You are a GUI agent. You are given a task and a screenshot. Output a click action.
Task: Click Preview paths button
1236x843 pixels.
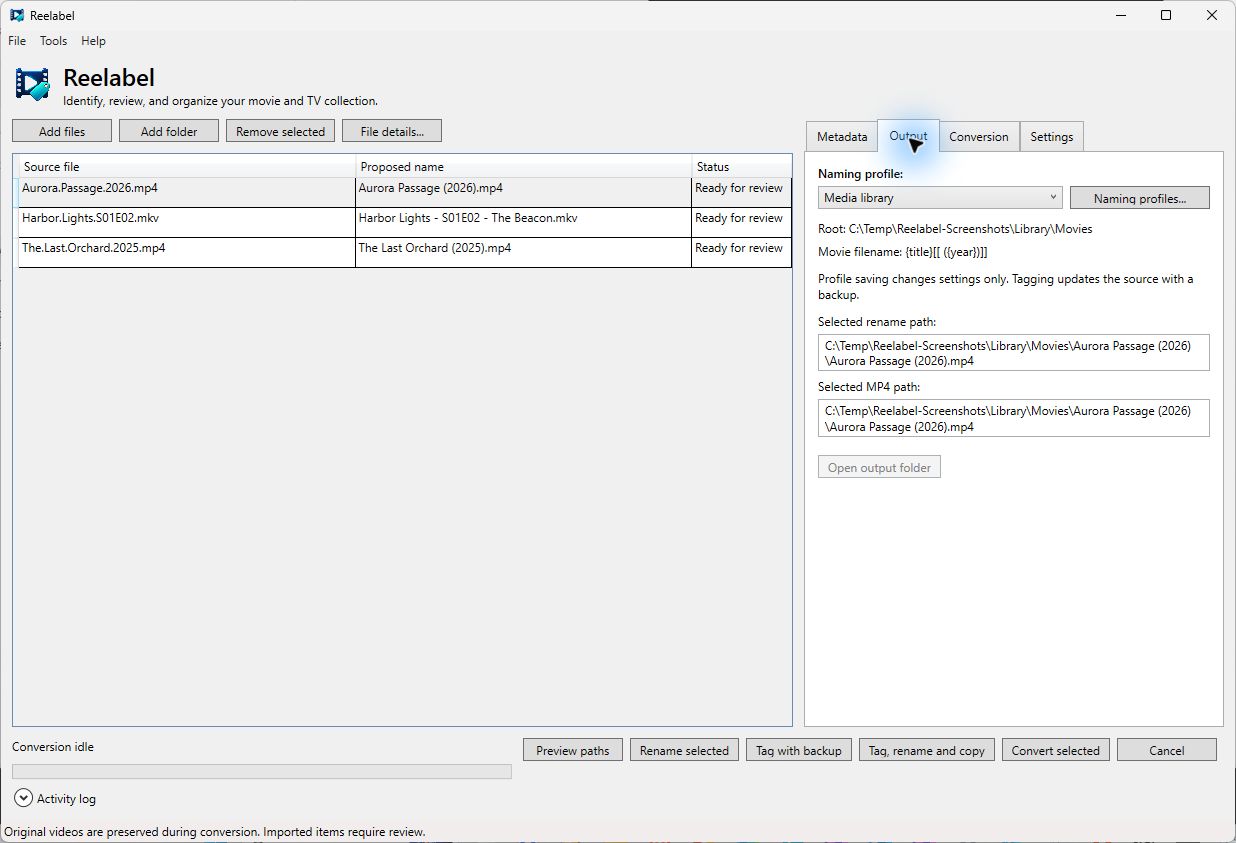click(x=573, y=750)
